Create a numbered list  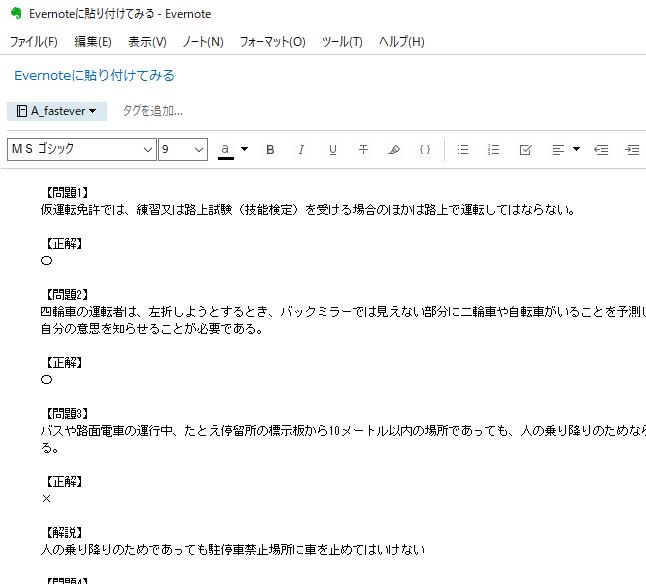(494, 150)
